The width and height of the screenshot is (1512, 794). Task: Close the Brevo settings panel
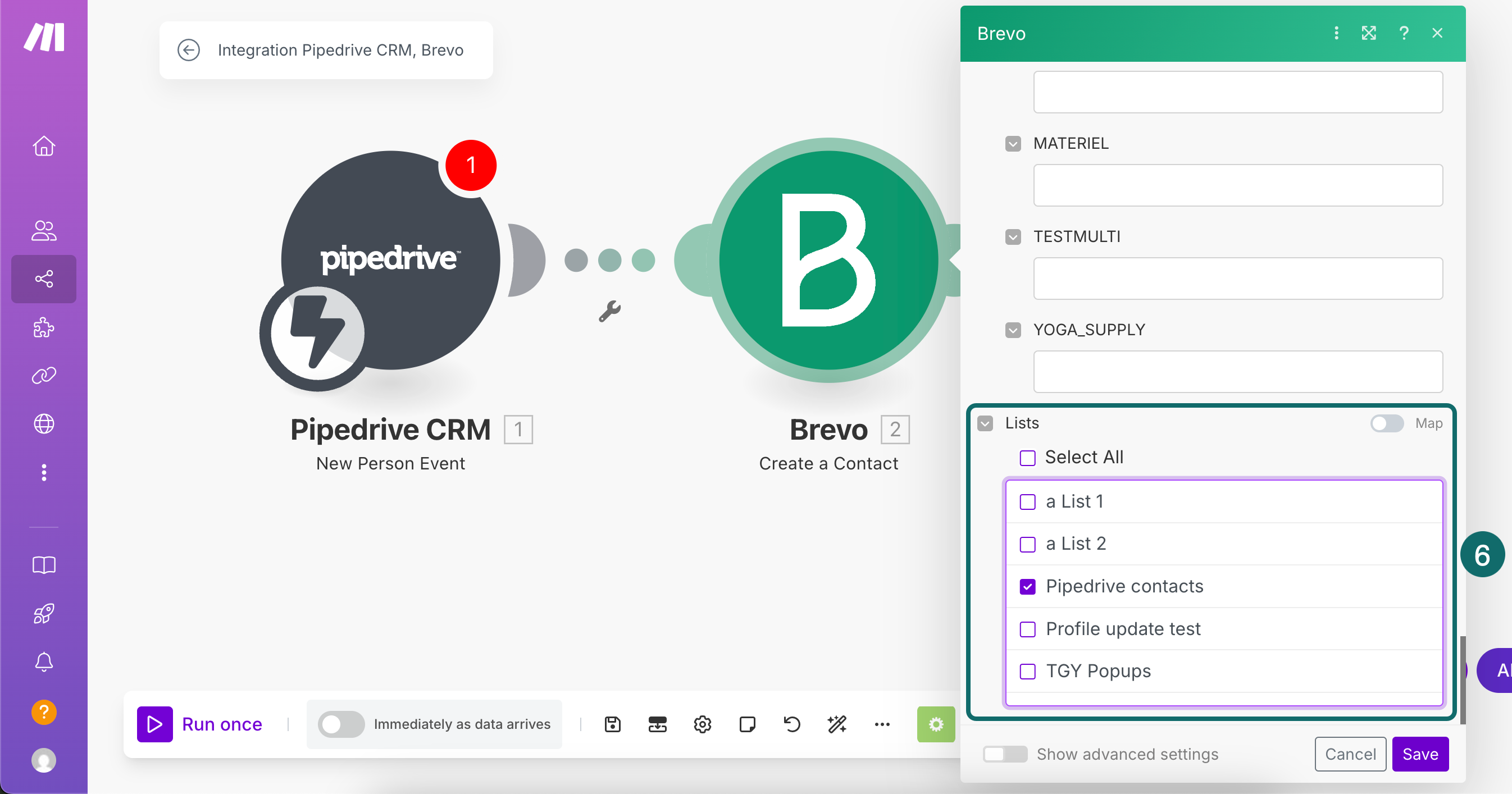tap(1437, 33)
